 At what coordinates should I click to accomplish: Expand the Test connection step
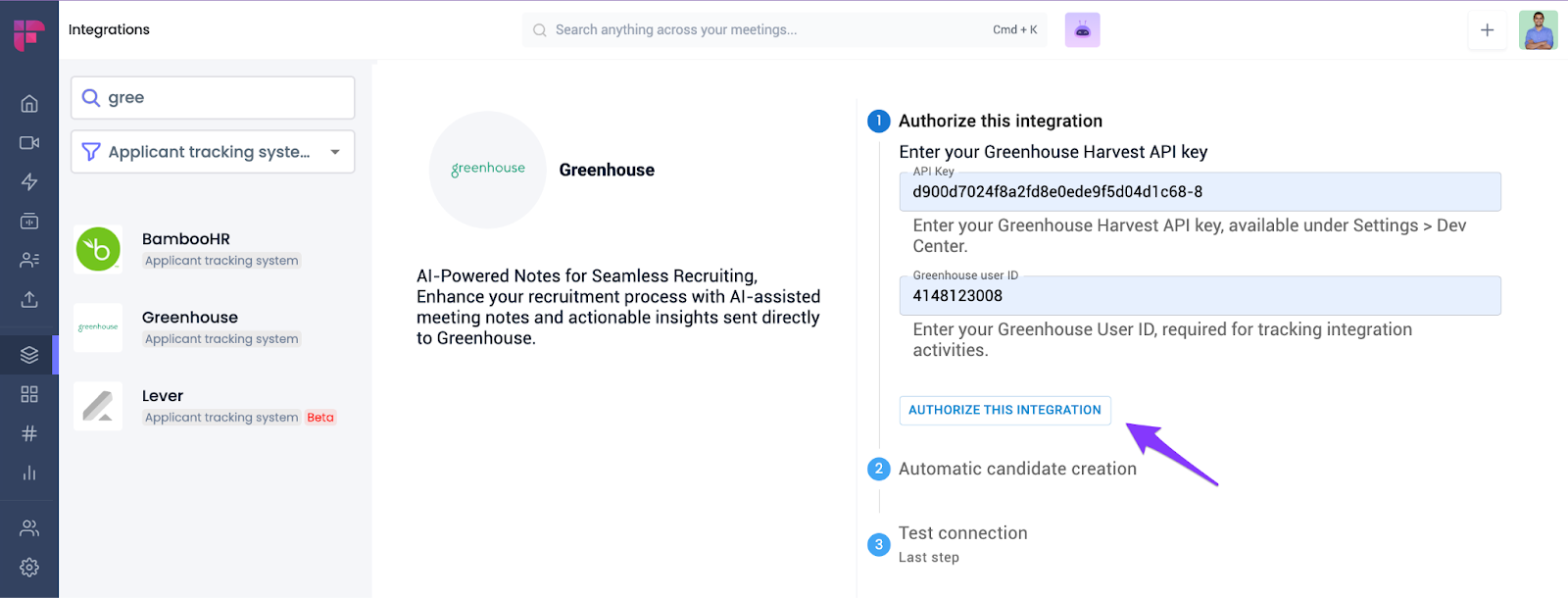click(x=962, y=533)
